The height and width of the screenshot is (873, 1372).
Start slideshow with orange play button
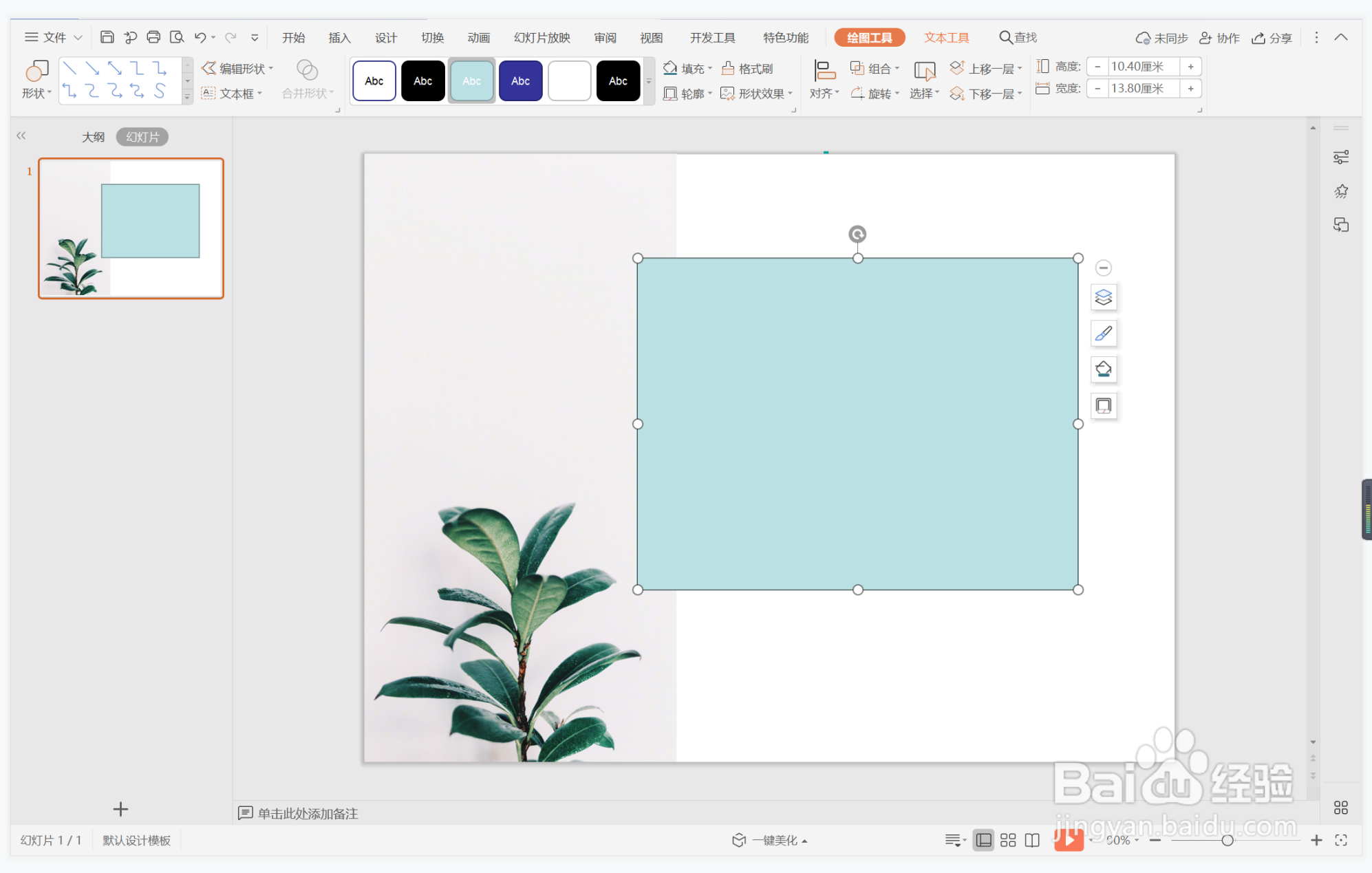point(1069,840)
